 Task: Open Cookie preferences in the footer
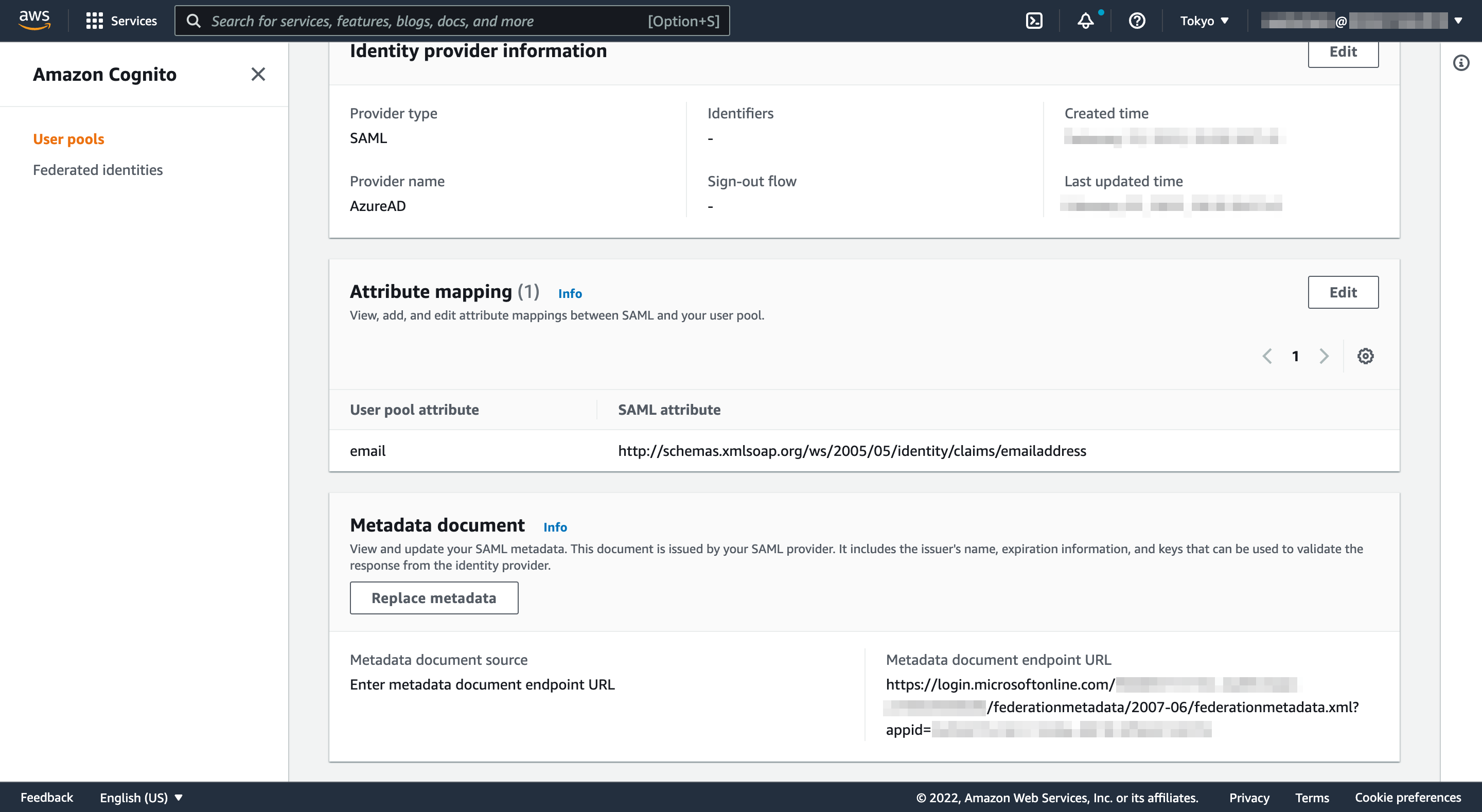click(x=1407, y=797)
